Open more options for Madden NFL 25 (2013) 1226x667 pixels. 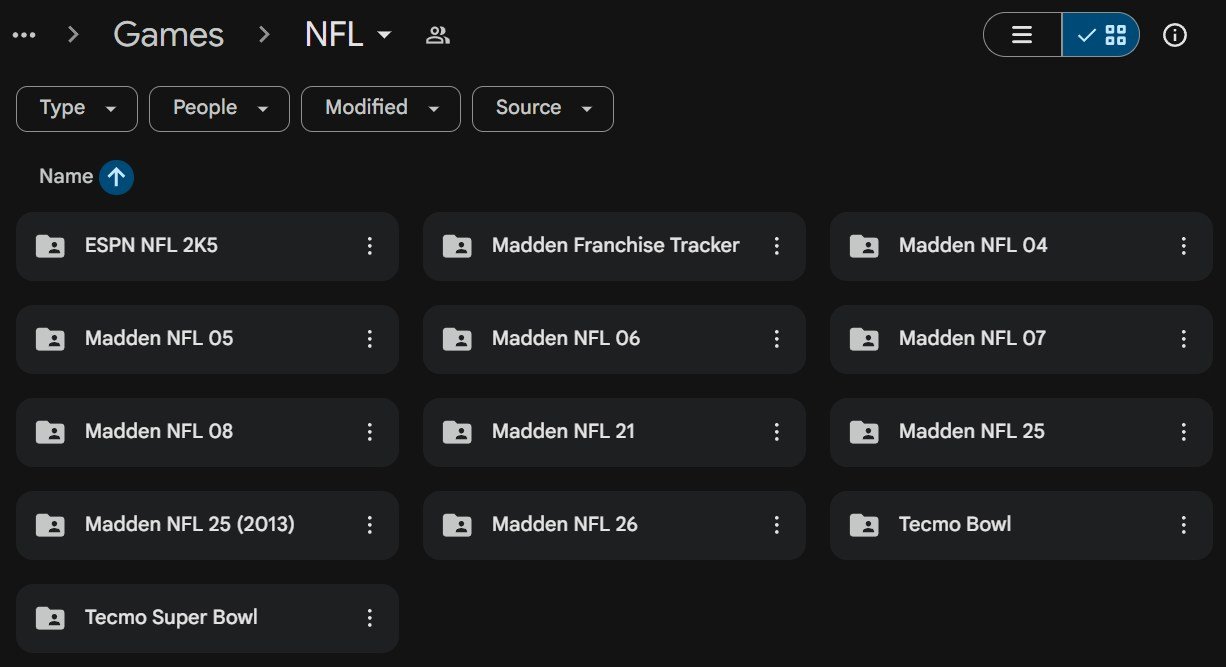[370, 525]
